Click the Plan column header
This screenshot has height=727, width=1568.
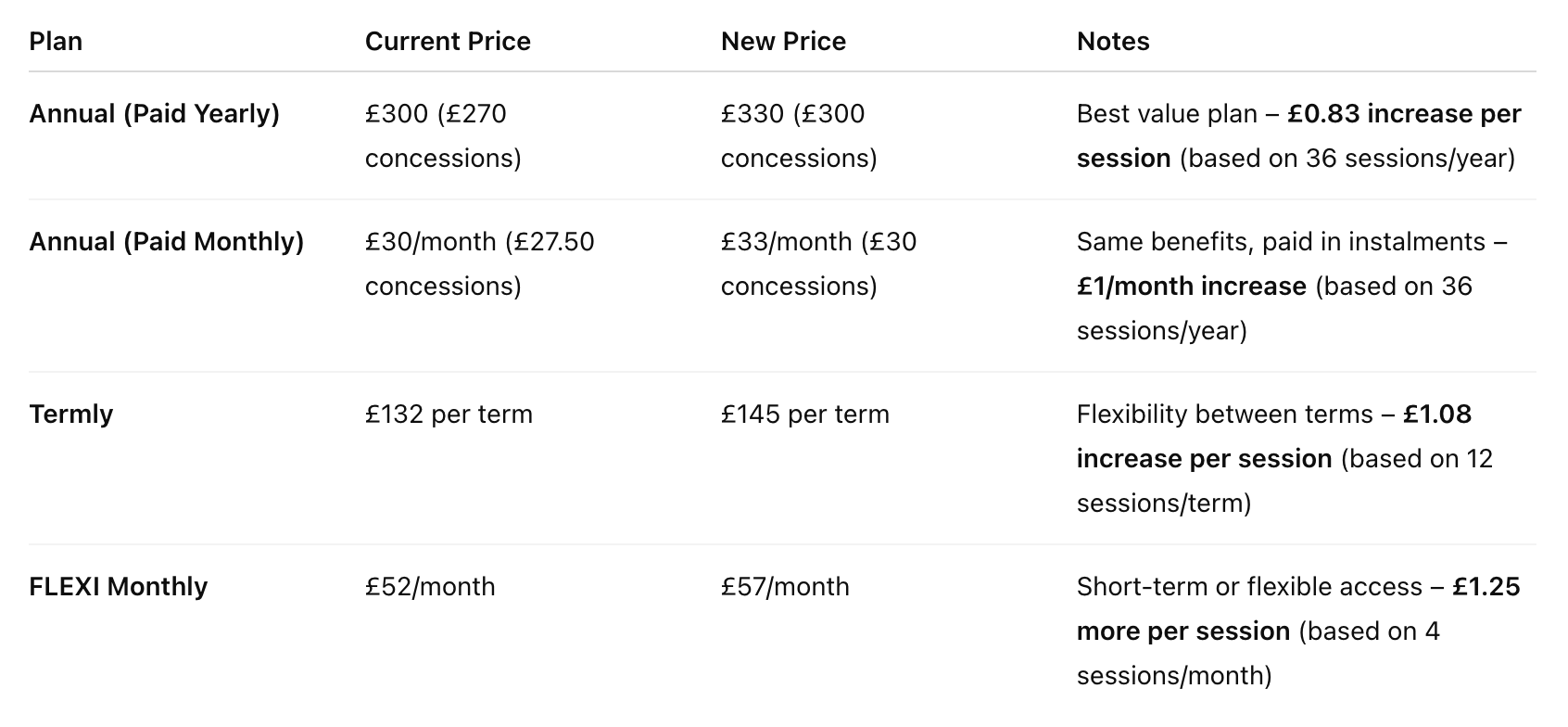(56, 42)
